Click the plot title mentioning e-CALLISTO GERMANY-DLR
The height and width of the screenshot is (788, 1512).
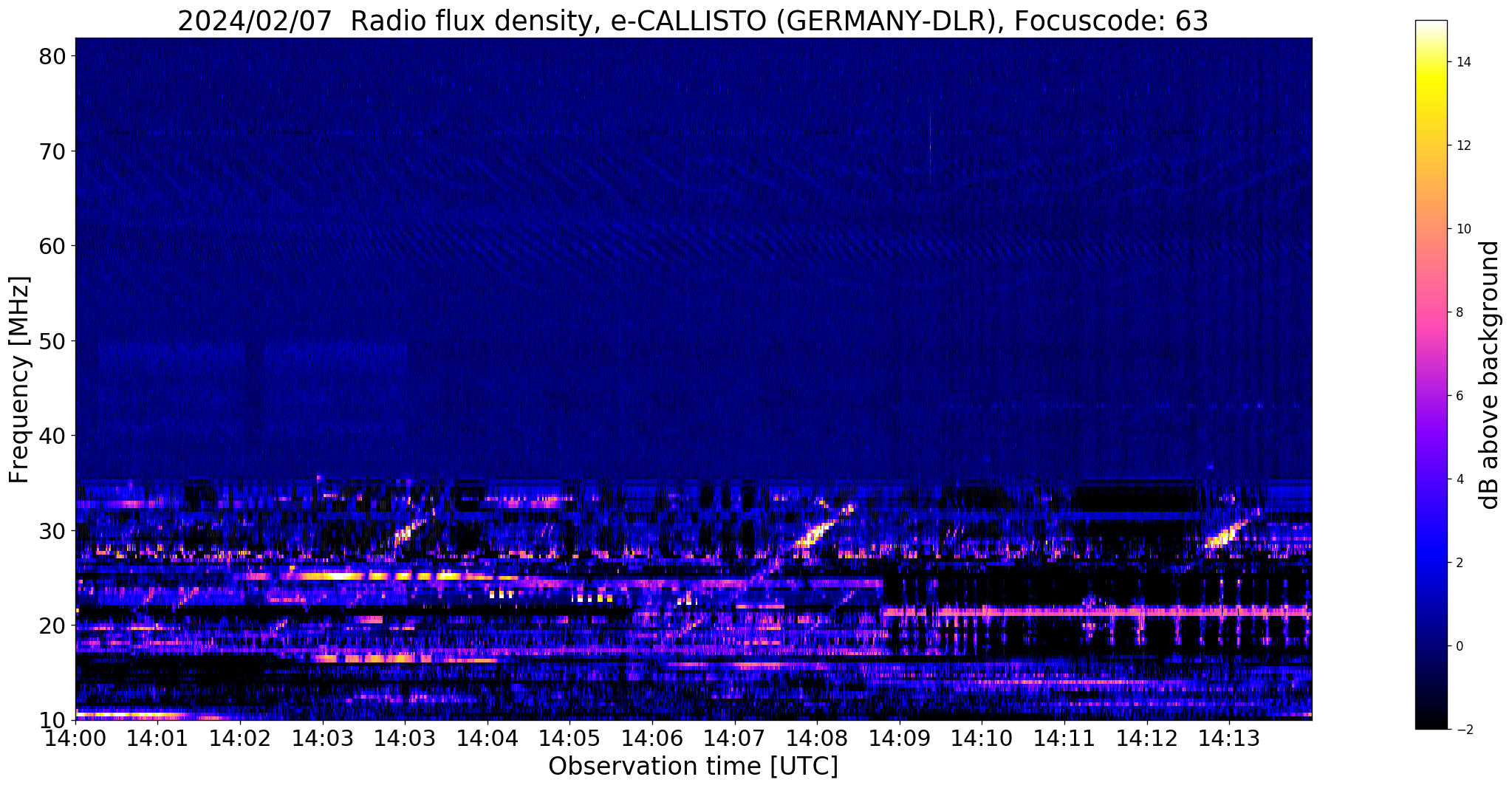(693, 21)
